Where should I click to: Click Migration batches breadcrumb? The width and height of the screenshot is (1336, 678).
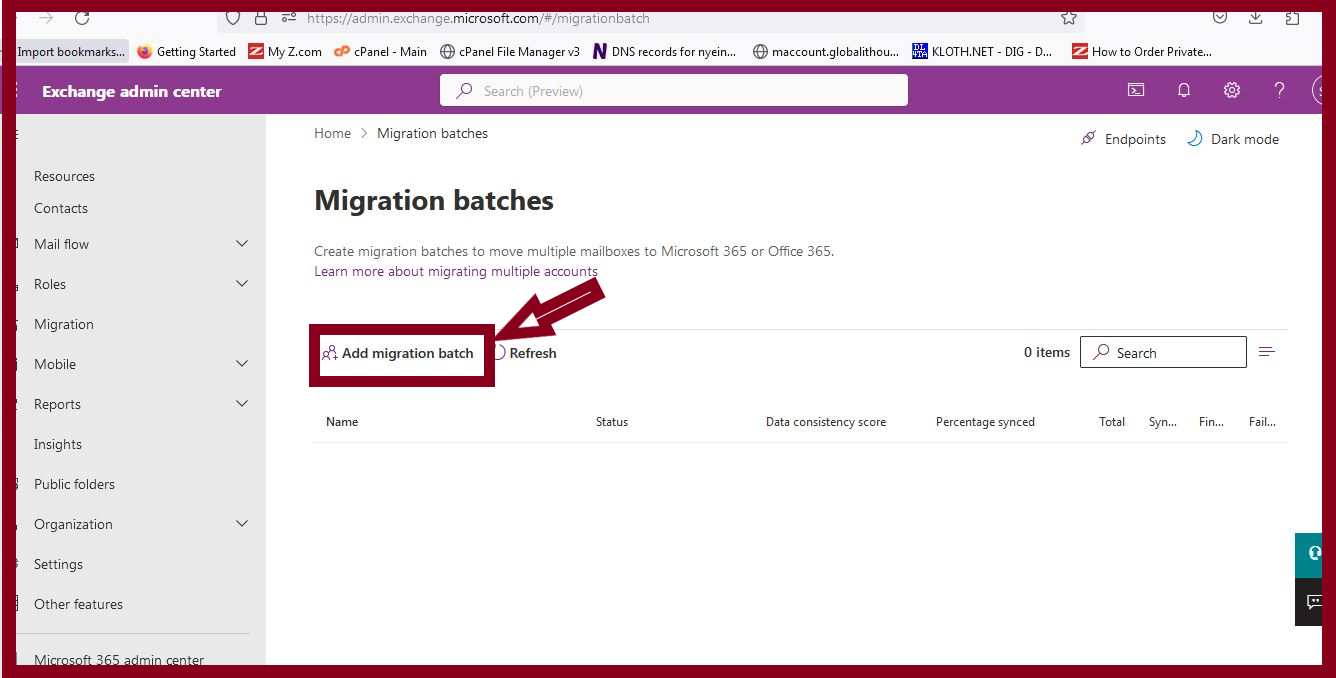(x=432, y=133)
